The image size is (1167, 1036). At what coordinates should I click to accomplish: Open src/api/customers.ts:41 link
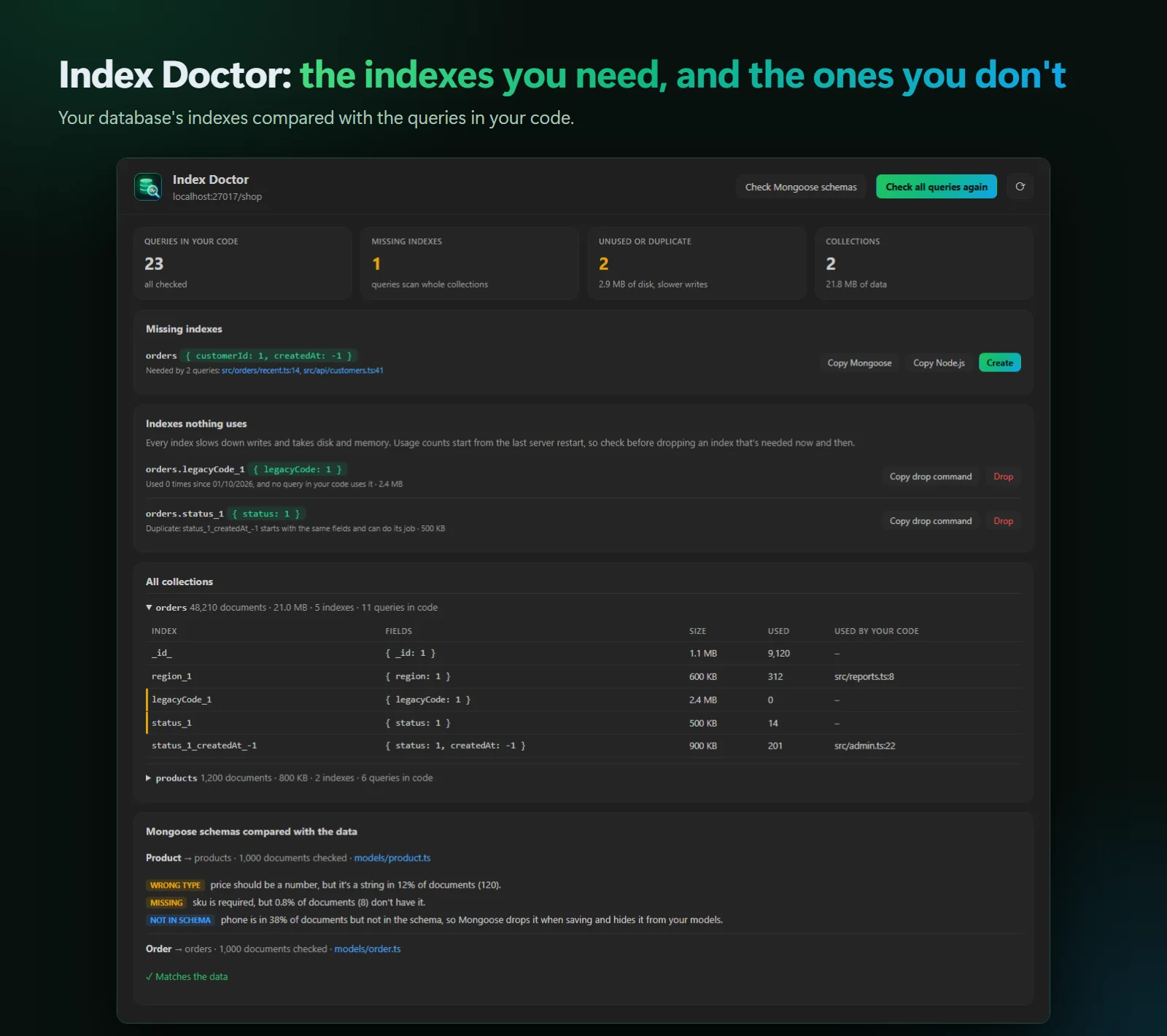pos(343,371)
